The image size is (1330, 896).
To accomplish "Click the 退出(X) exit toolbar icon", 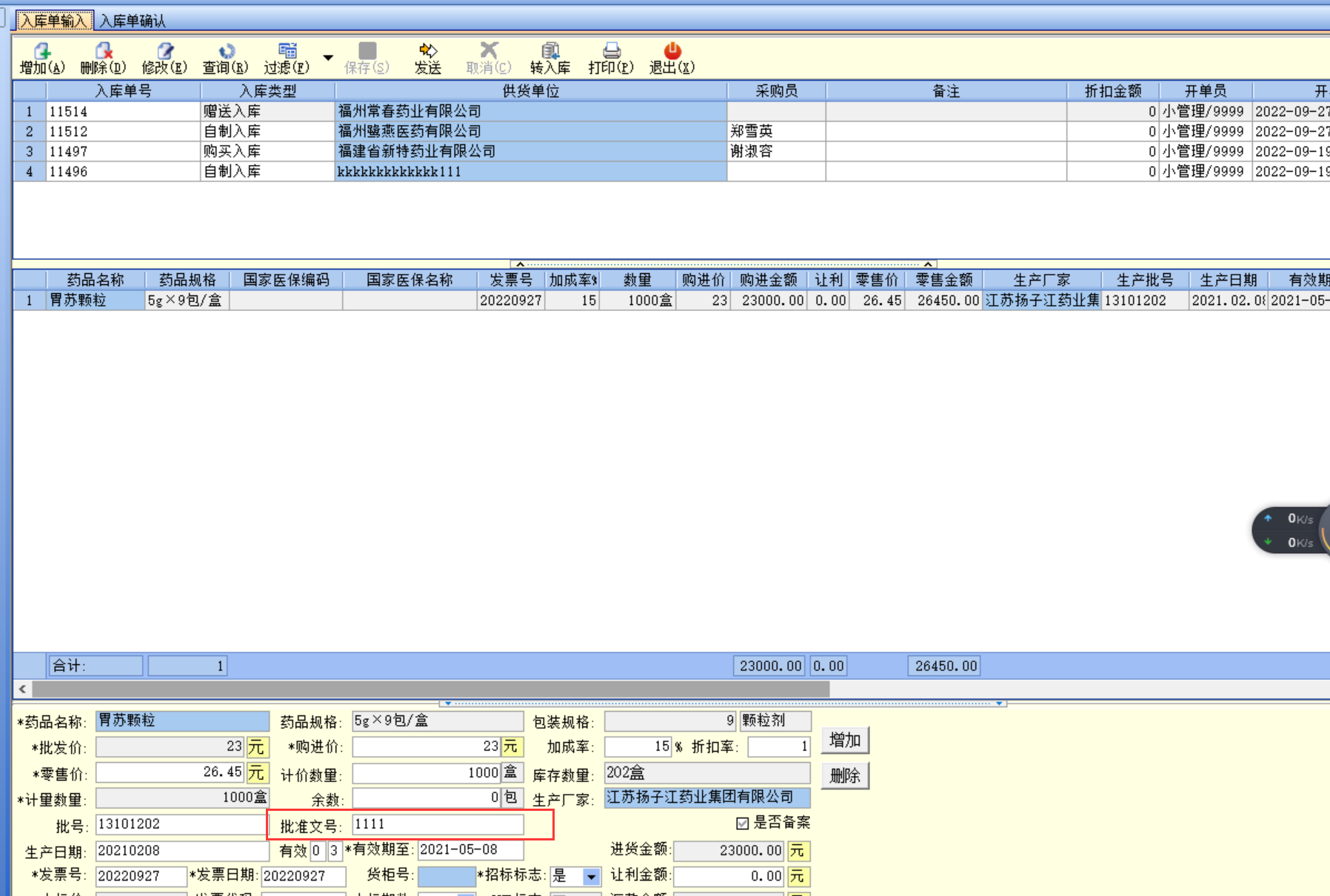I will pyautogui.click(x=672, y=58).
